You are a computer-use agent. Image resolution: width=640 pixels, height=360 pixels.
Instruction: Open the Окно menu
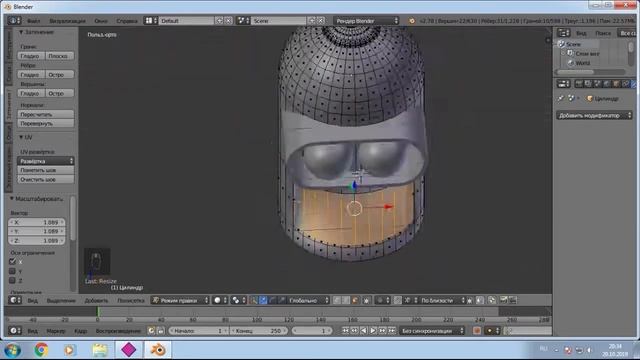pyautogui.click(x=101, y=20)
